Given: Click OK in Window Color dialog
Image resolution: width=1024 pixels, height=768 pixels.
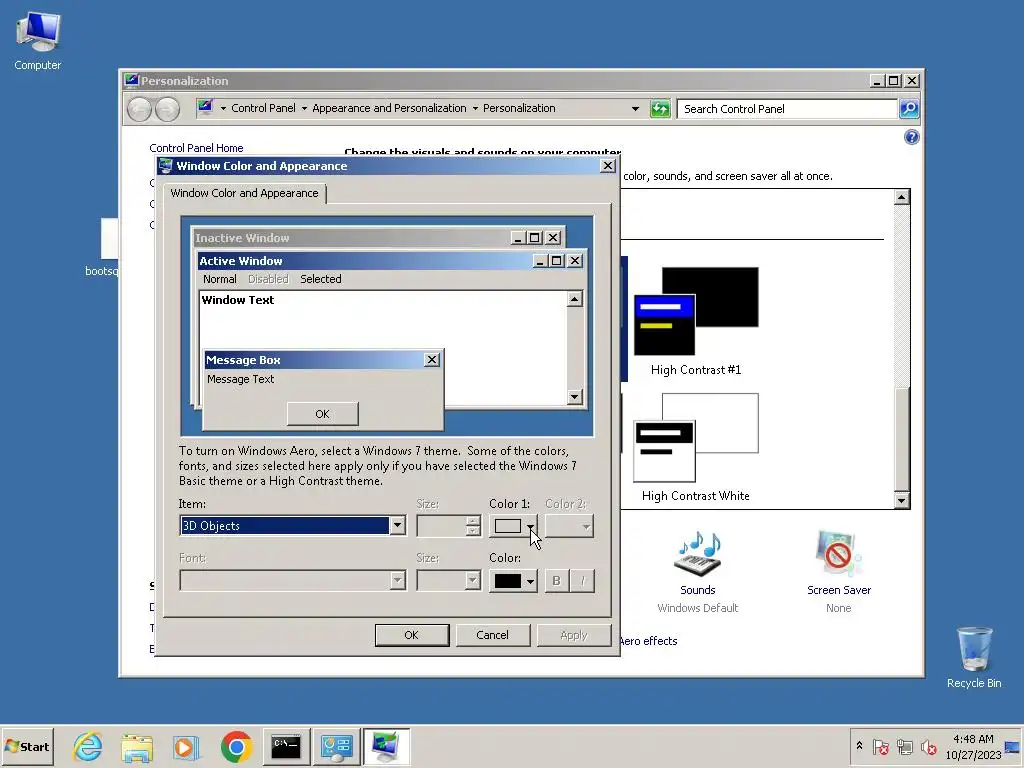Looking at the screenshot, I should point(412,635).
